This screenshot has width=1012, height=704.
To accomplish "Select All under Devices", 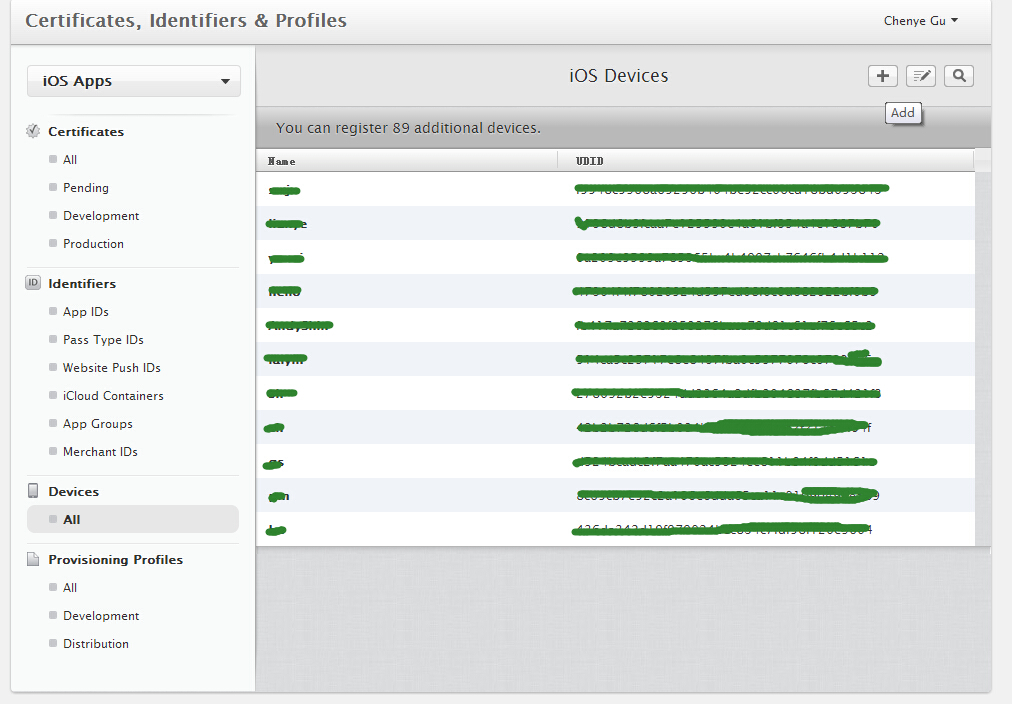I will click(133, 519).
